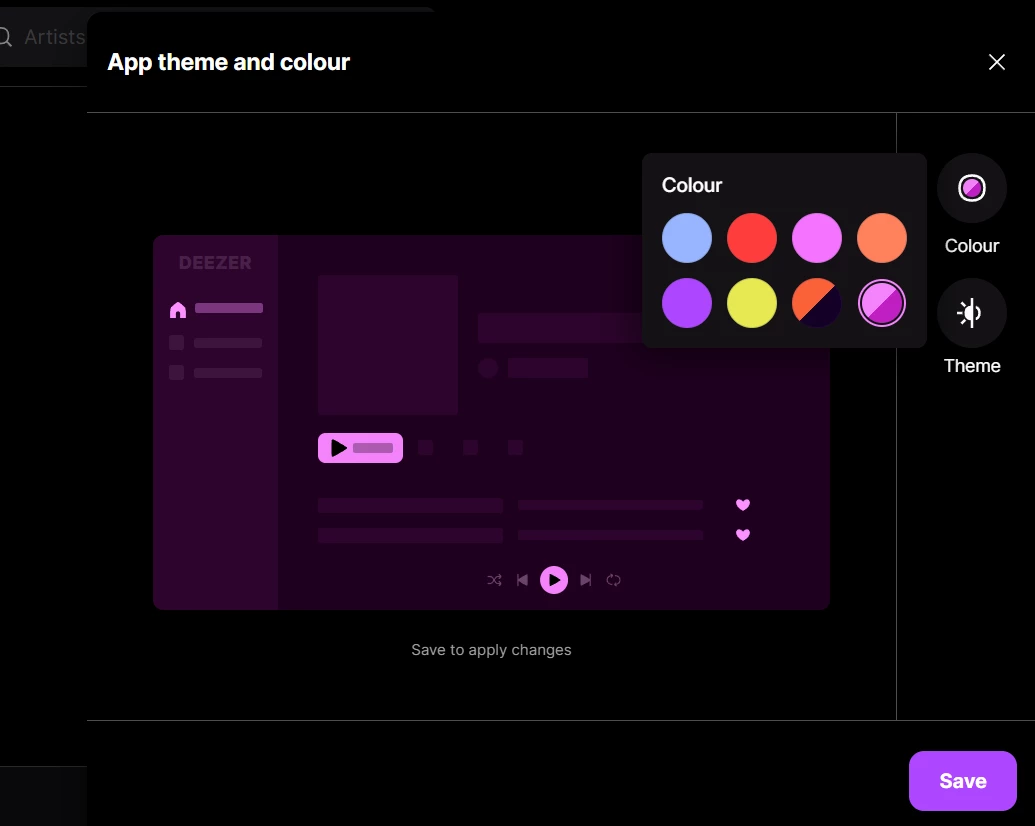Click the play button in preview player
Screen dimensions: 1035x826
pos(554,580)
